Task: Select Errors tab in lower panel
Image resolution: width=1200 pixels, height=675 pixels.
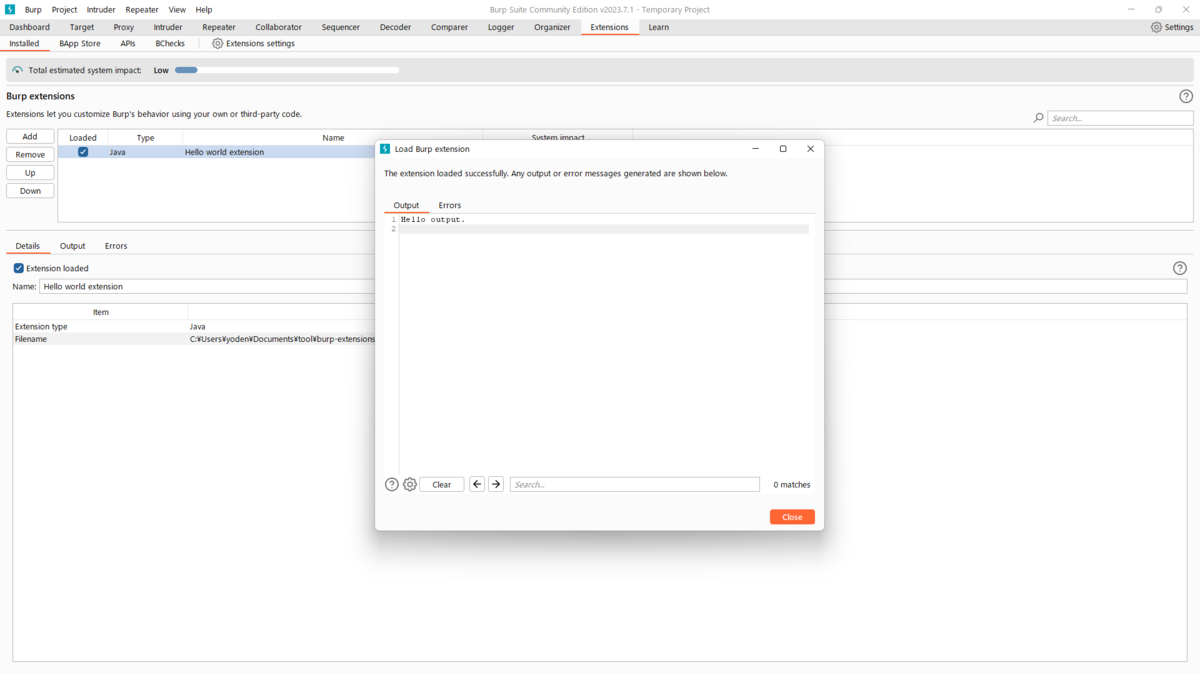Action: point(116,246)
